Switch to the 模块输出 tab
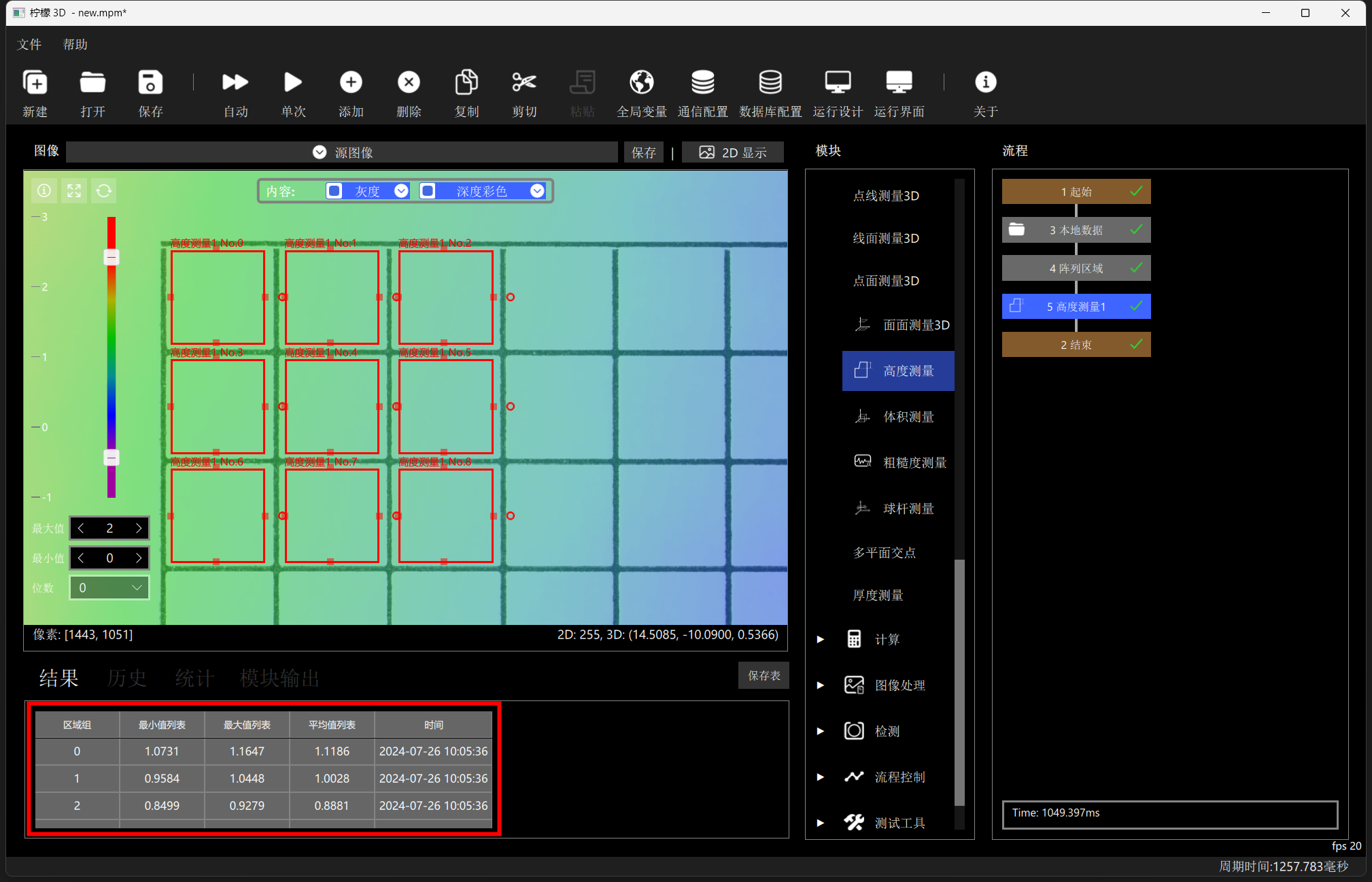 click(x=279, y=678)
